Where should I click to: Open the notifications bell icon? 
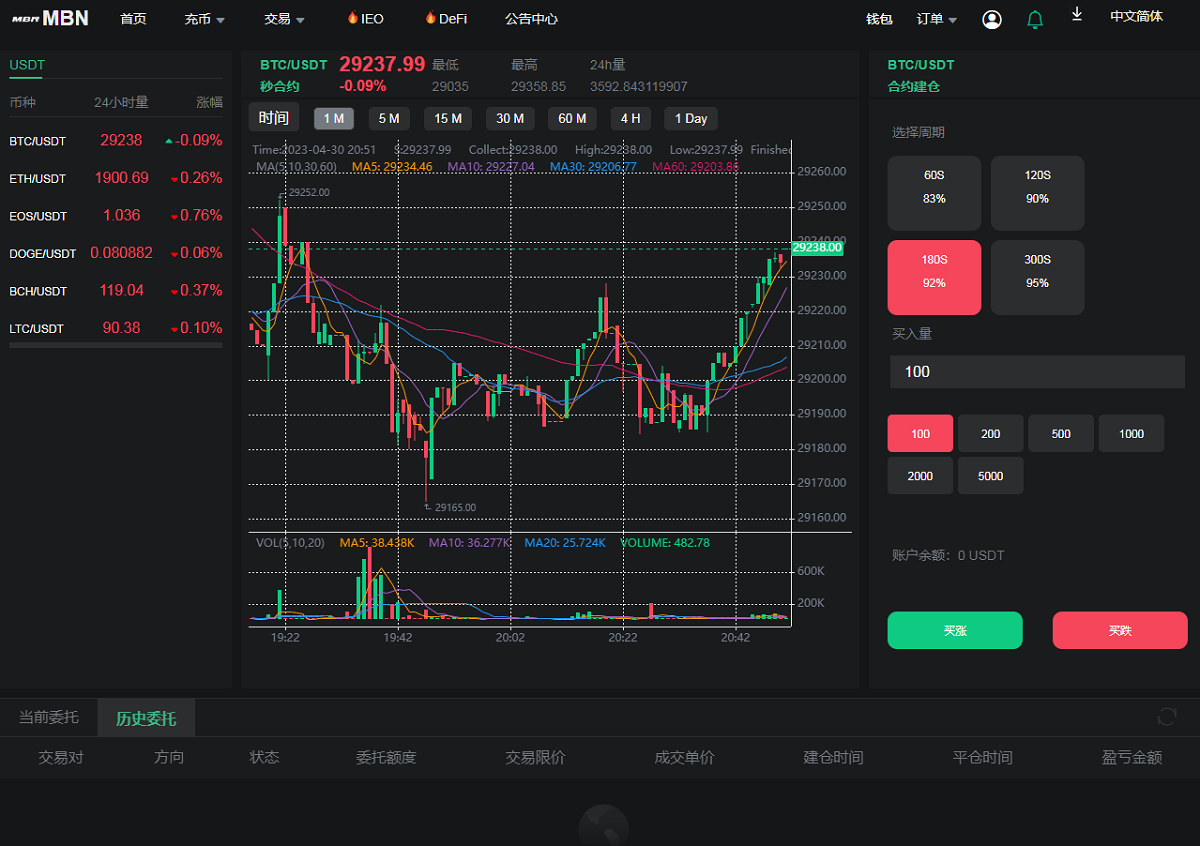tap(1035, 19)
